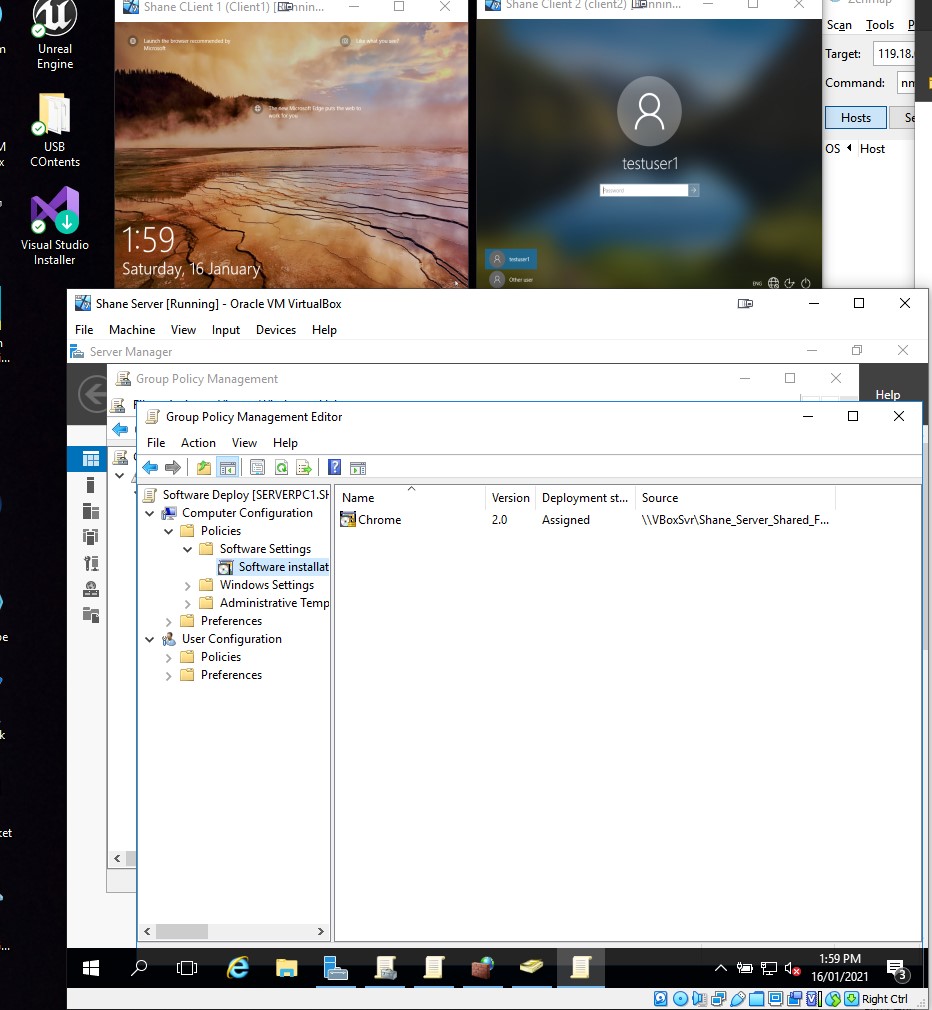Image resolution: width=932 pixels, height=1010 pixels.
Task: Expand Preferences under User Configuration
Action: (169, 676)
